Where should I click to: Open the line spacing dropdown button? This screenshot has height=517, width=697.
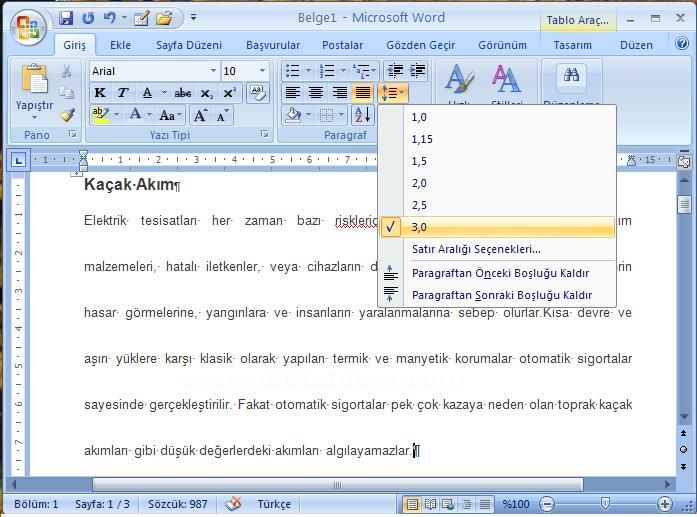coord(393,92)
